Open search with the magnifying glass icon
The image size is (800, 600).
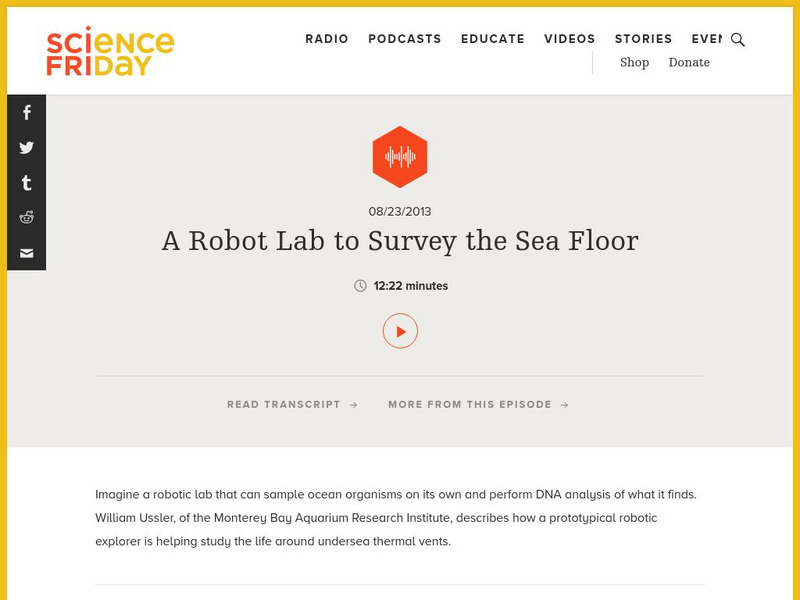[x=738, y=40]
